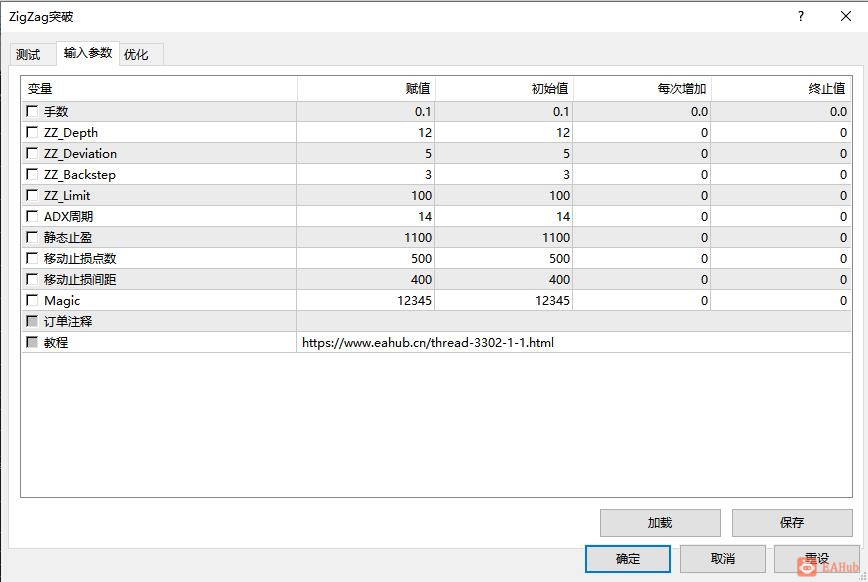Enable the 移动止损间距 checkbox
This screenshot has width=868, height=582.
(x=32, y=280)
